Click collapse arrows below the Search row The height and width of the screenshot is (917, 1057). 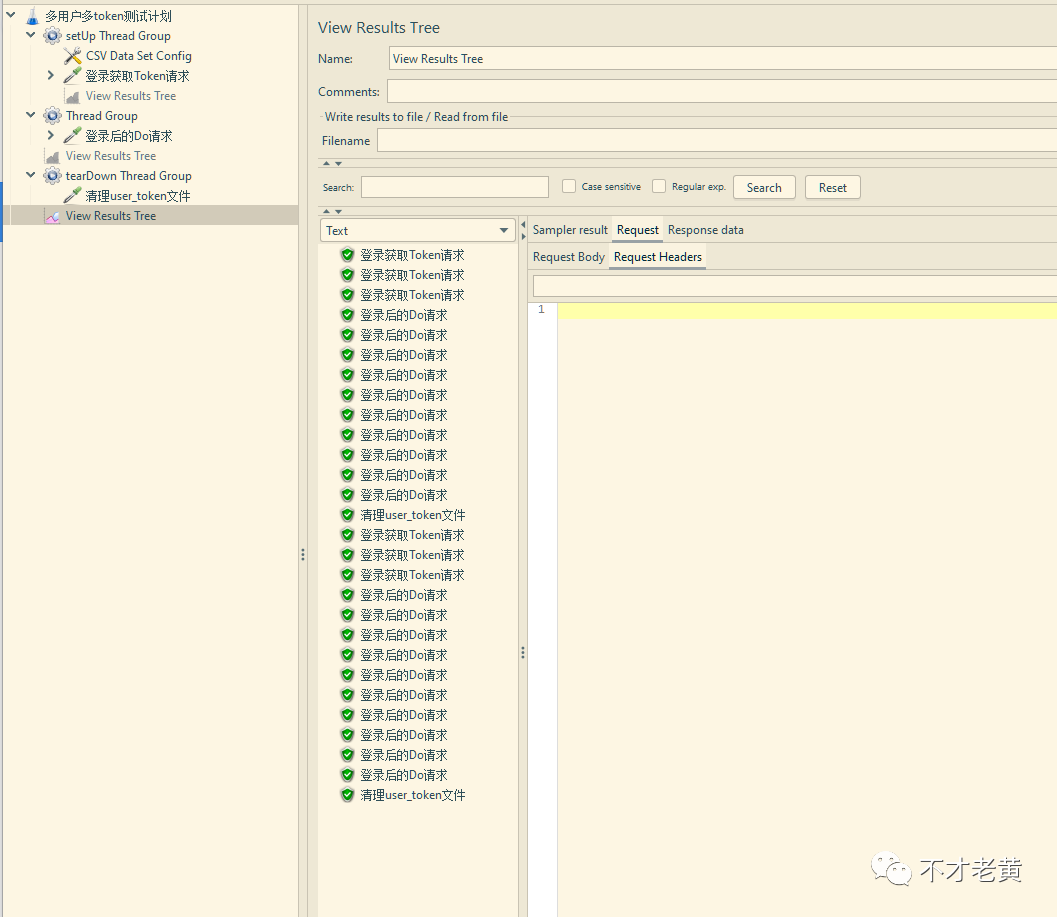coord(332,211)
